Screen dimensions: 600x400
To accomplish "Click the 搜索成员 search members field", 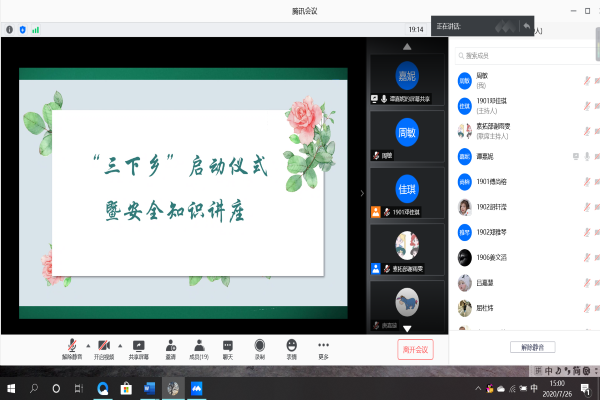I will coord(520,57).
